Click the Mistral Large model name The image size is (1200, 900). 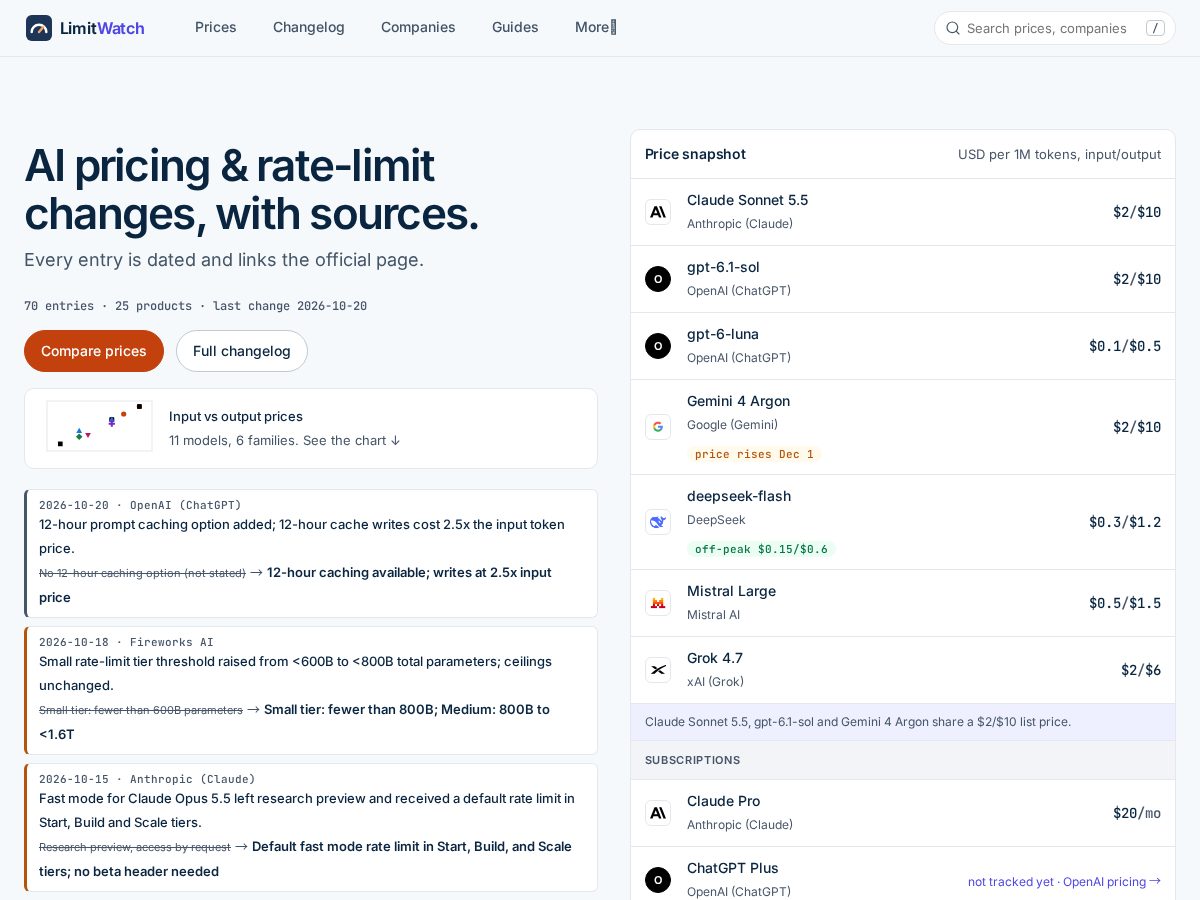tap(731, 591)
